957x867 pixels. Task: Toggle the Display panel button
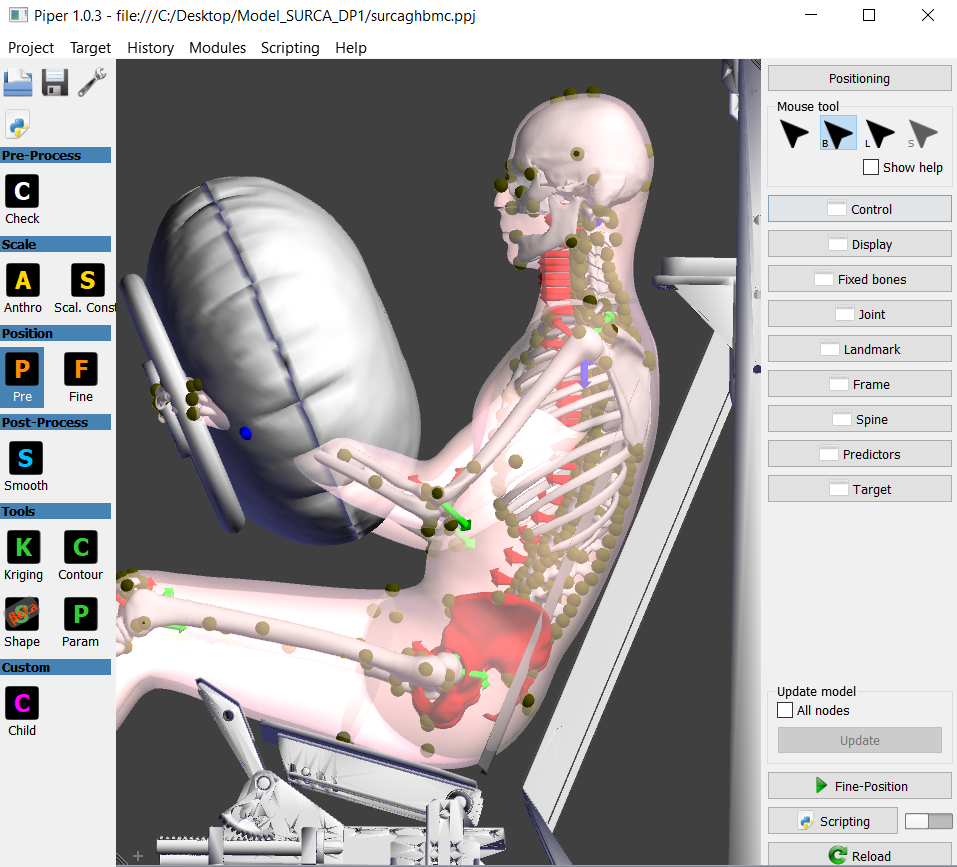tap(859, 244)
